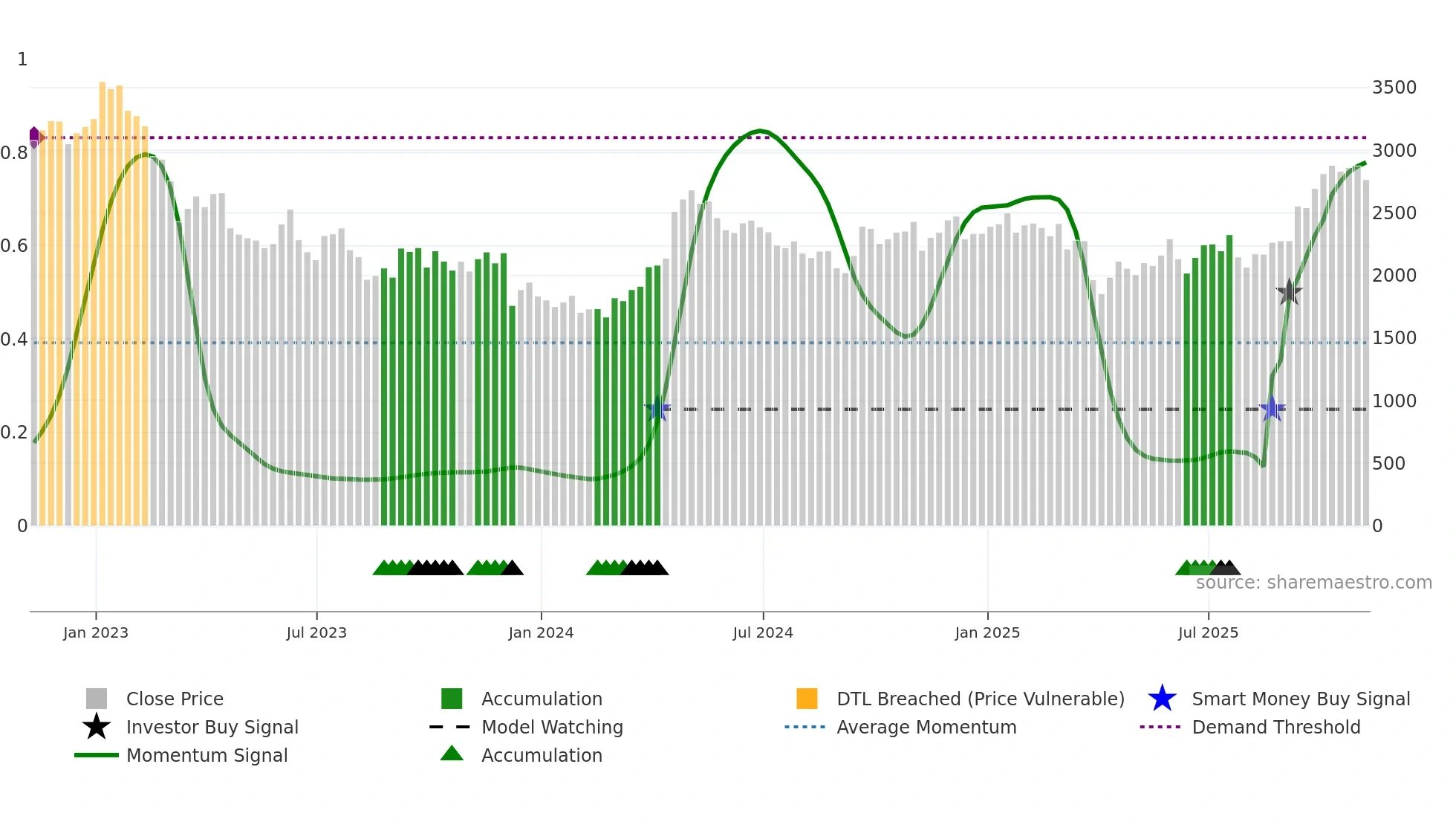Toggle the Momentum Signal legend entry

pos(207,755)
